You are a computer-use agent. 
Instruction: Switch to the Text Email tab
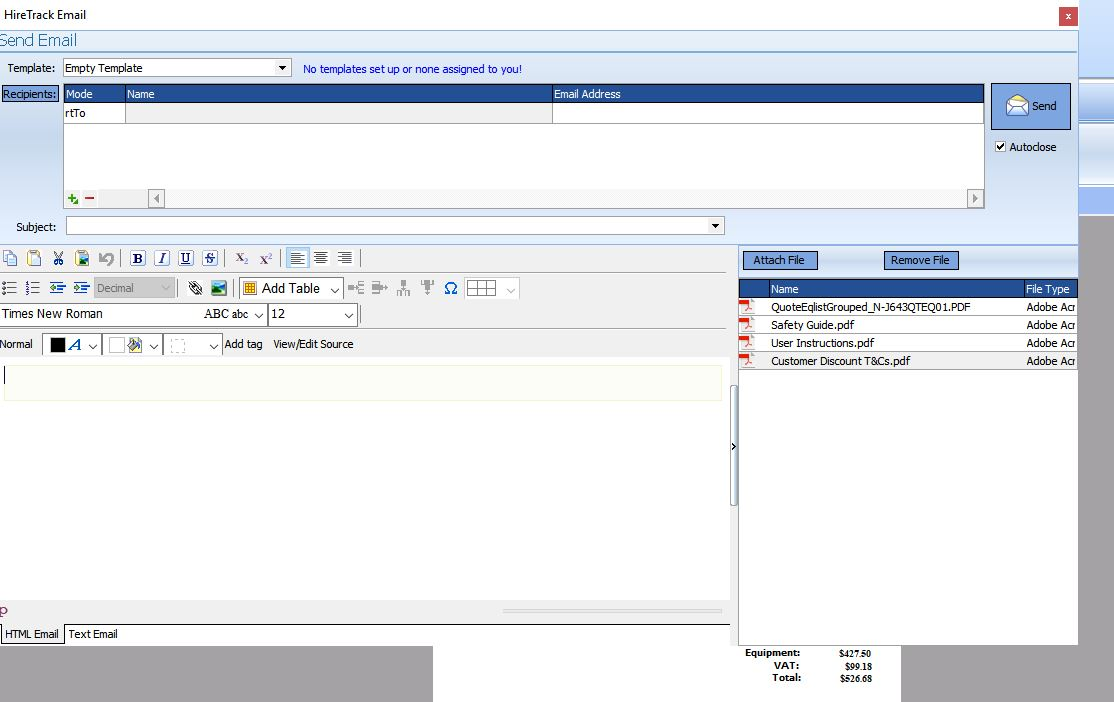pos(92,633)
